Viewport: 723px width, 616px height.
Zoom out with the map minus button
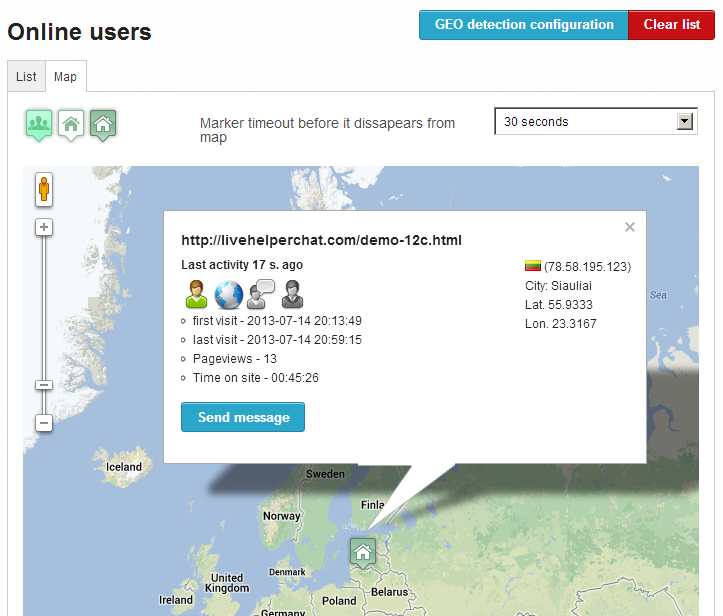pyautogui.click(x=44, y=422)
